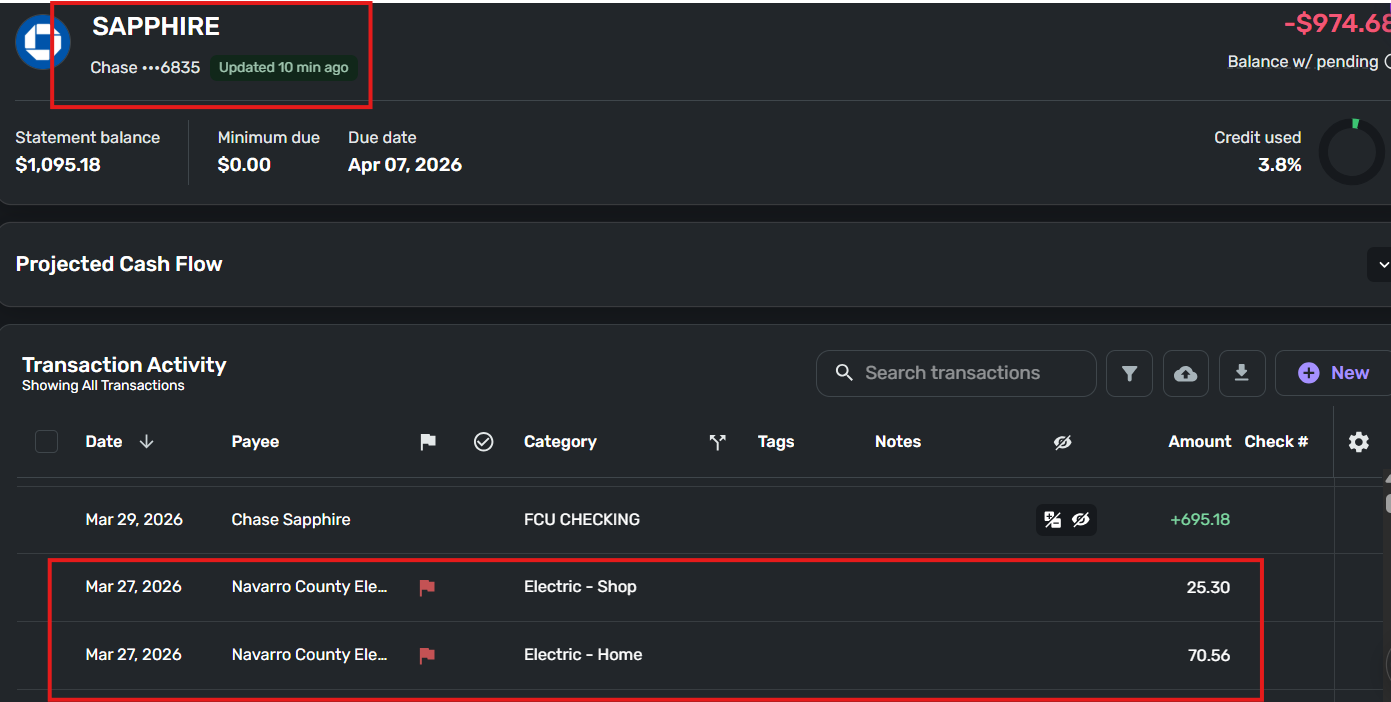The height and width of the screenshot is (702, 1391).
Task: Click the Check # column header
Action: pos(1276,442)
